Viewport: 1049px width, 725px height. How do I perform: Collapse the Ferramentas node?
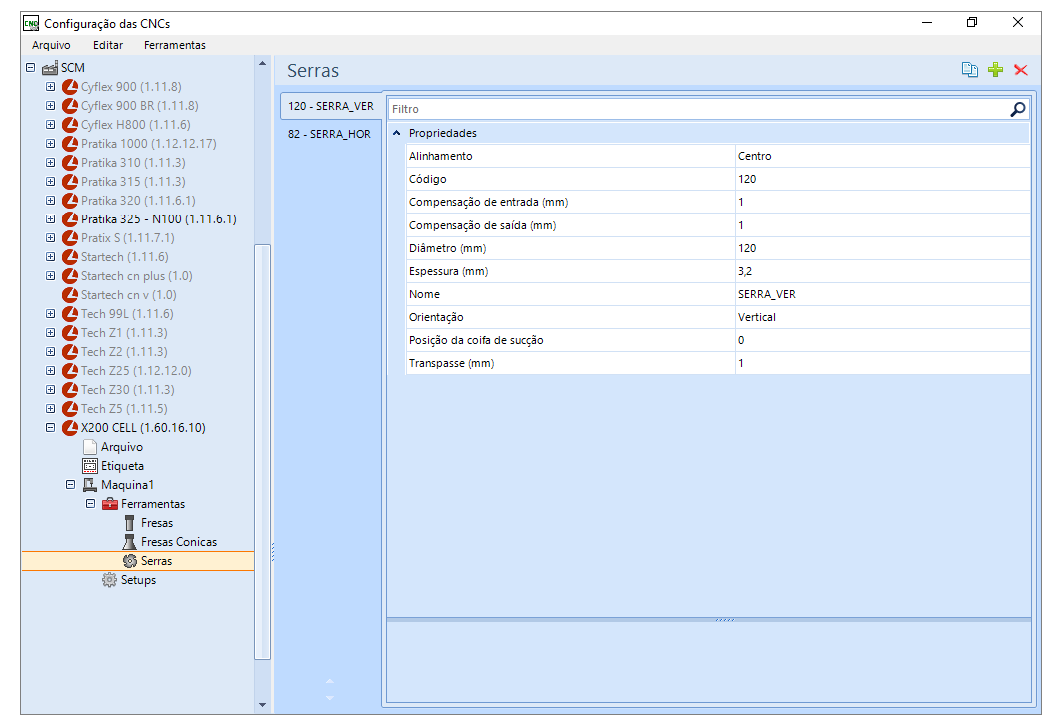coord(90,504)
